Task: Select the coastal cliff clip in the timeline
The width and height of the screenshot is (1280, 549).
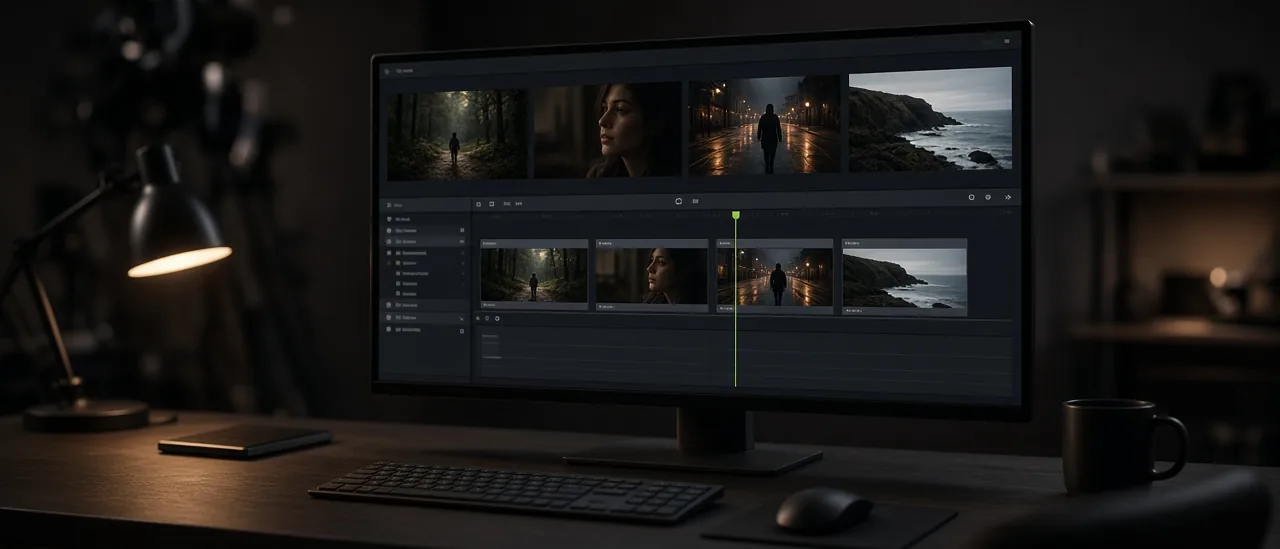Action: point(904,277)
